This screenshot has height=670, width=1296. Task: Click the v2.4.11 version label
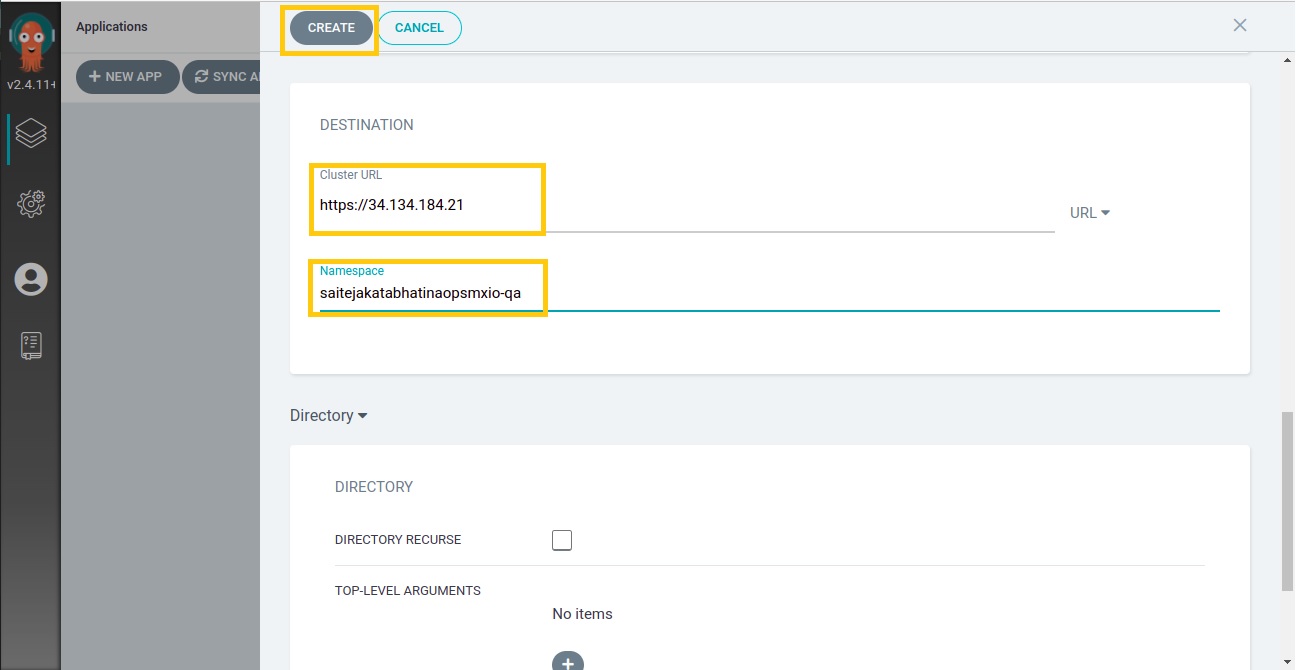pyautogui.click(x=30, y=85)
